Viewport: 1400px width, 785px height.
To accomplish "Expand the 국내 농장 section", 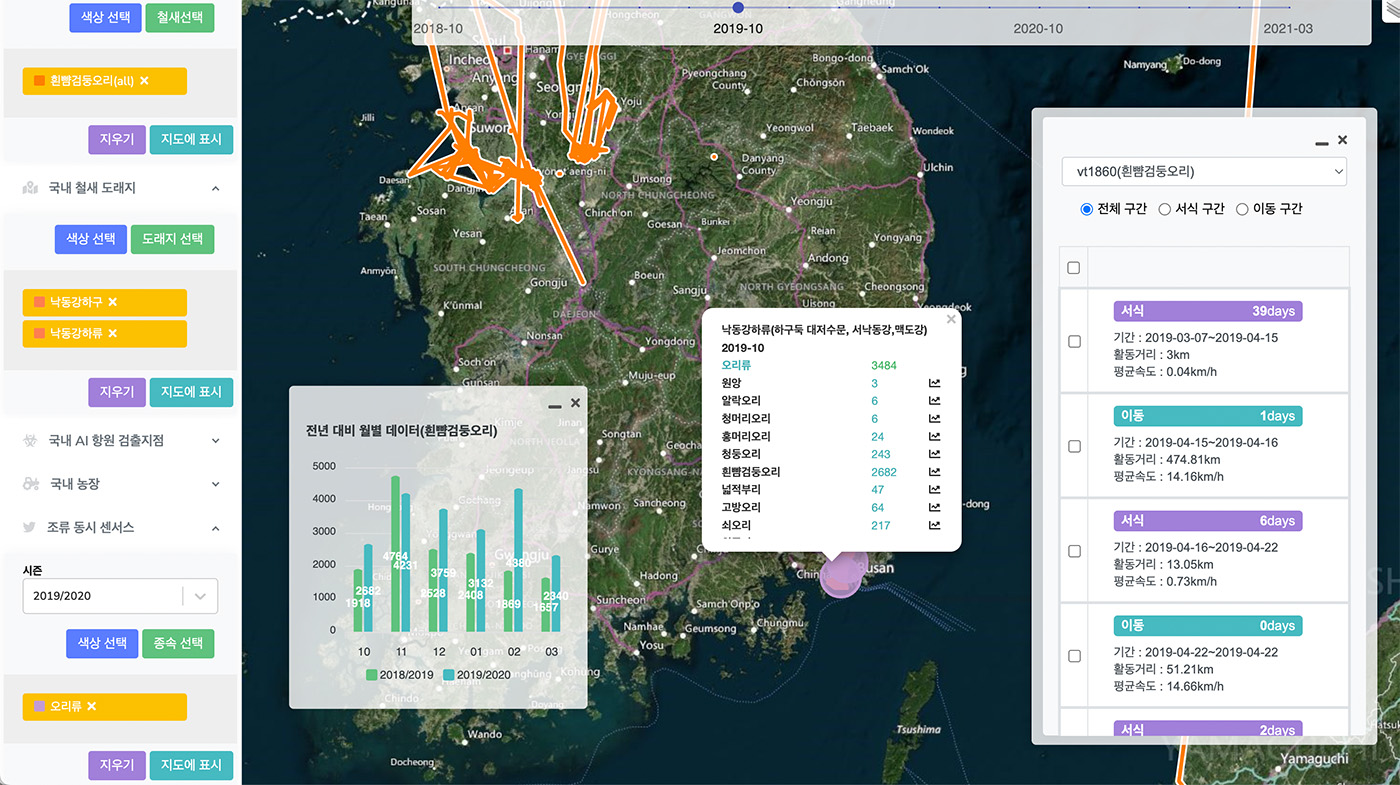I will tap(215, 484).
